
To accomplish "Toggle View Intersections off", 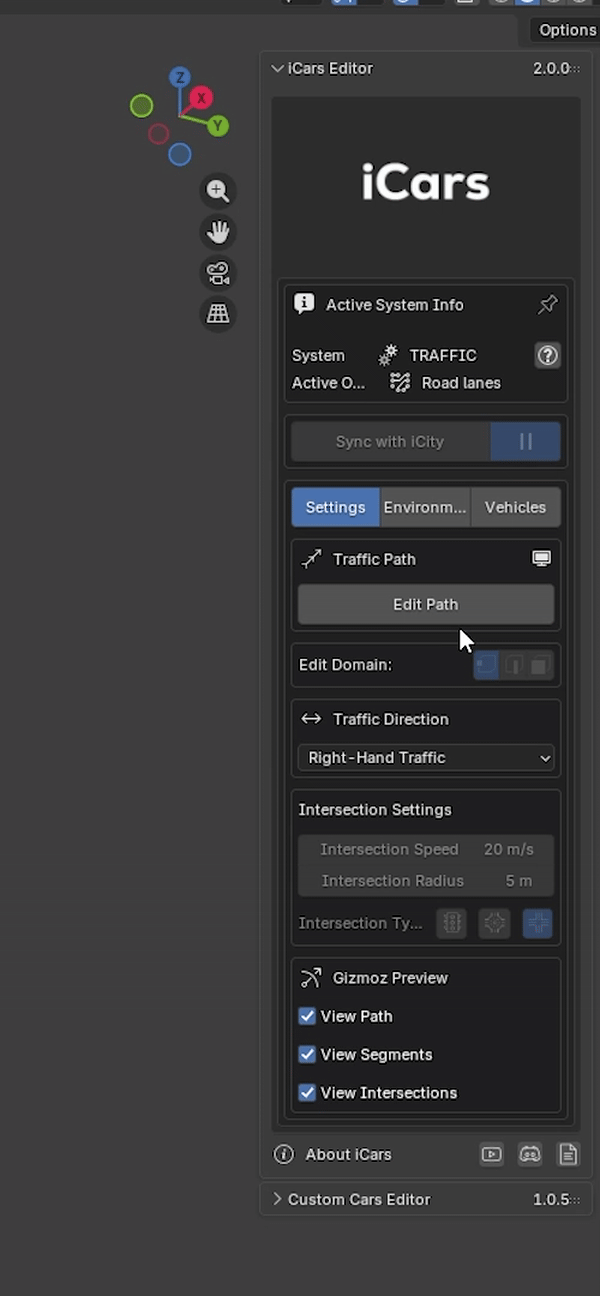I will click(307, 1092).
